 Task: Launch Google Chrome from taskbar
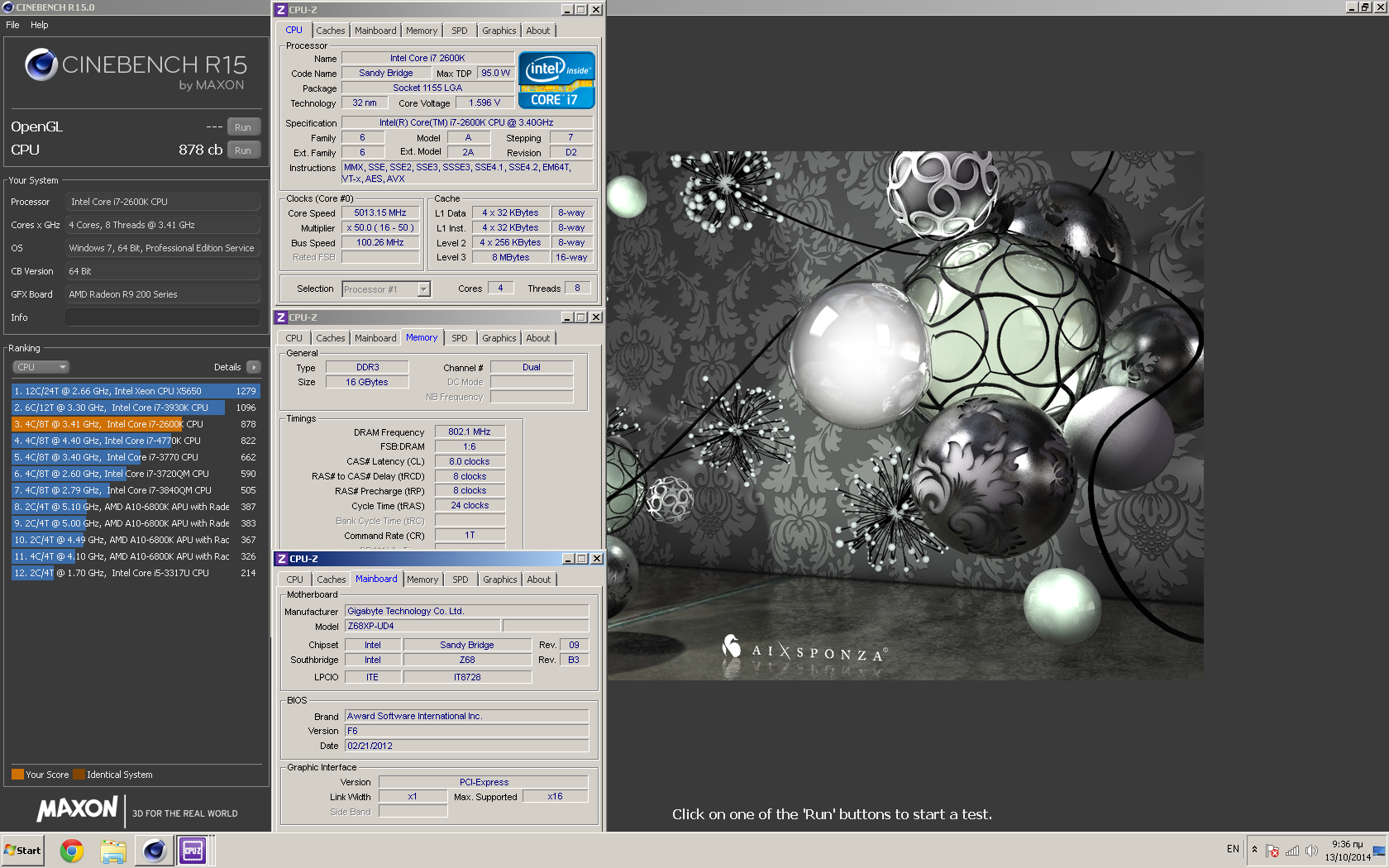pyautogui.click(x=72, y=851)
